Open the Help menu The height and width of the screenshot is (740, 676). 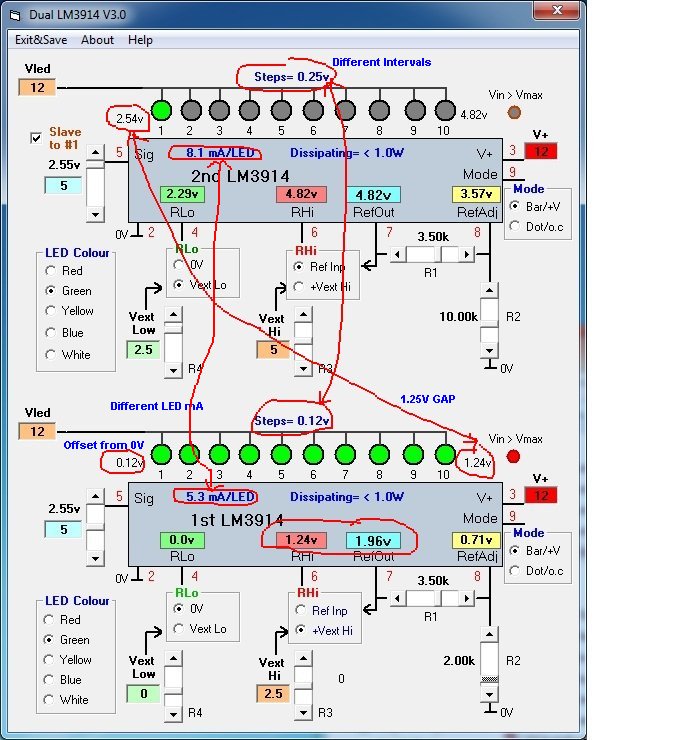[x=140, y=40]
